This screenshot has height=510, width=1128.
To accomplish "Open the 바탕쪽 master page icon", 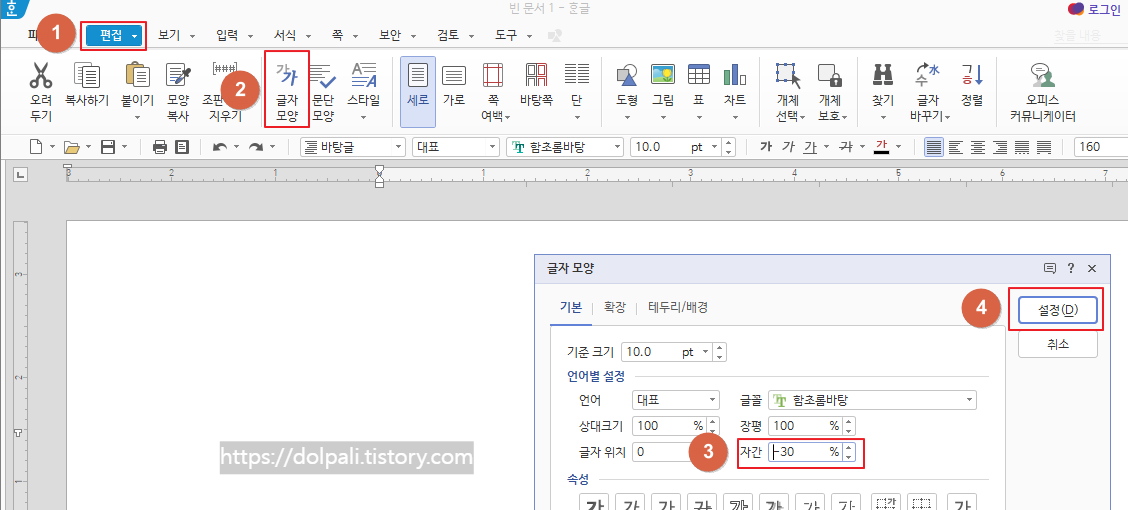I will pyautogui.click(x=537, y=75).
